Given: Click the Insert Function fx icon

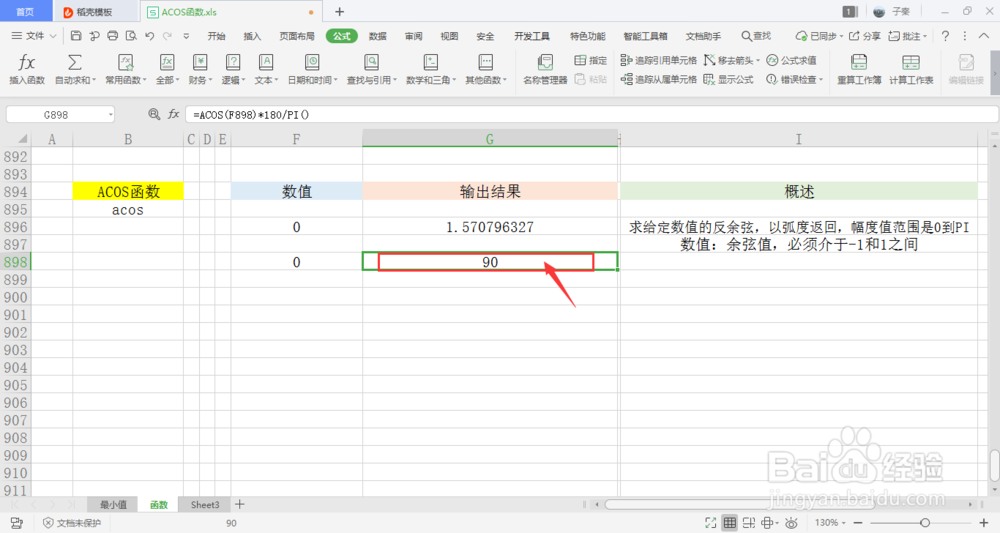Looking at the screenshot, I should tap(26, 63).
